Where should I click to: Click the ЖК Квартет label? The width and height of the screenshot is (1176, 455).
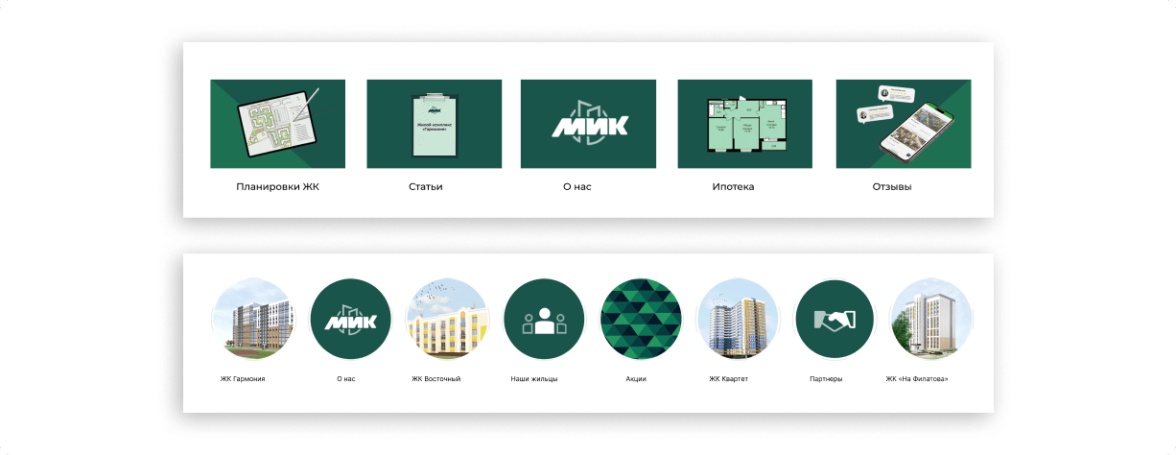tap(729, 379)
